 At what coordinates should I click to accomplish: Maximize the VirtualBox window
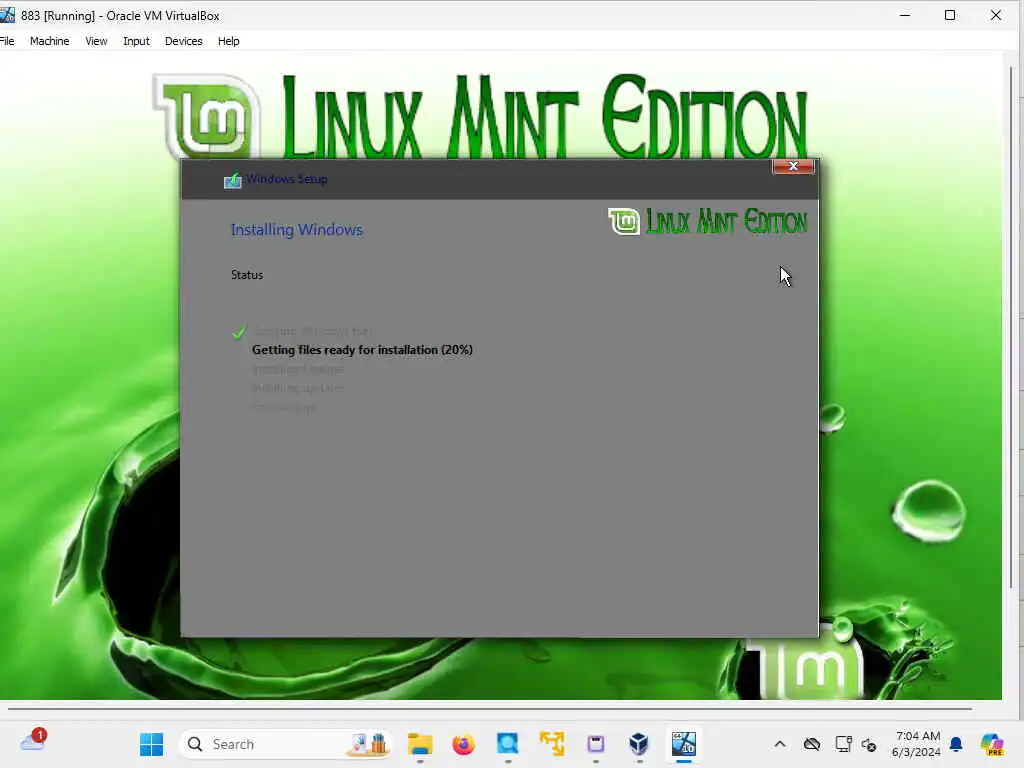coord(950,15)
